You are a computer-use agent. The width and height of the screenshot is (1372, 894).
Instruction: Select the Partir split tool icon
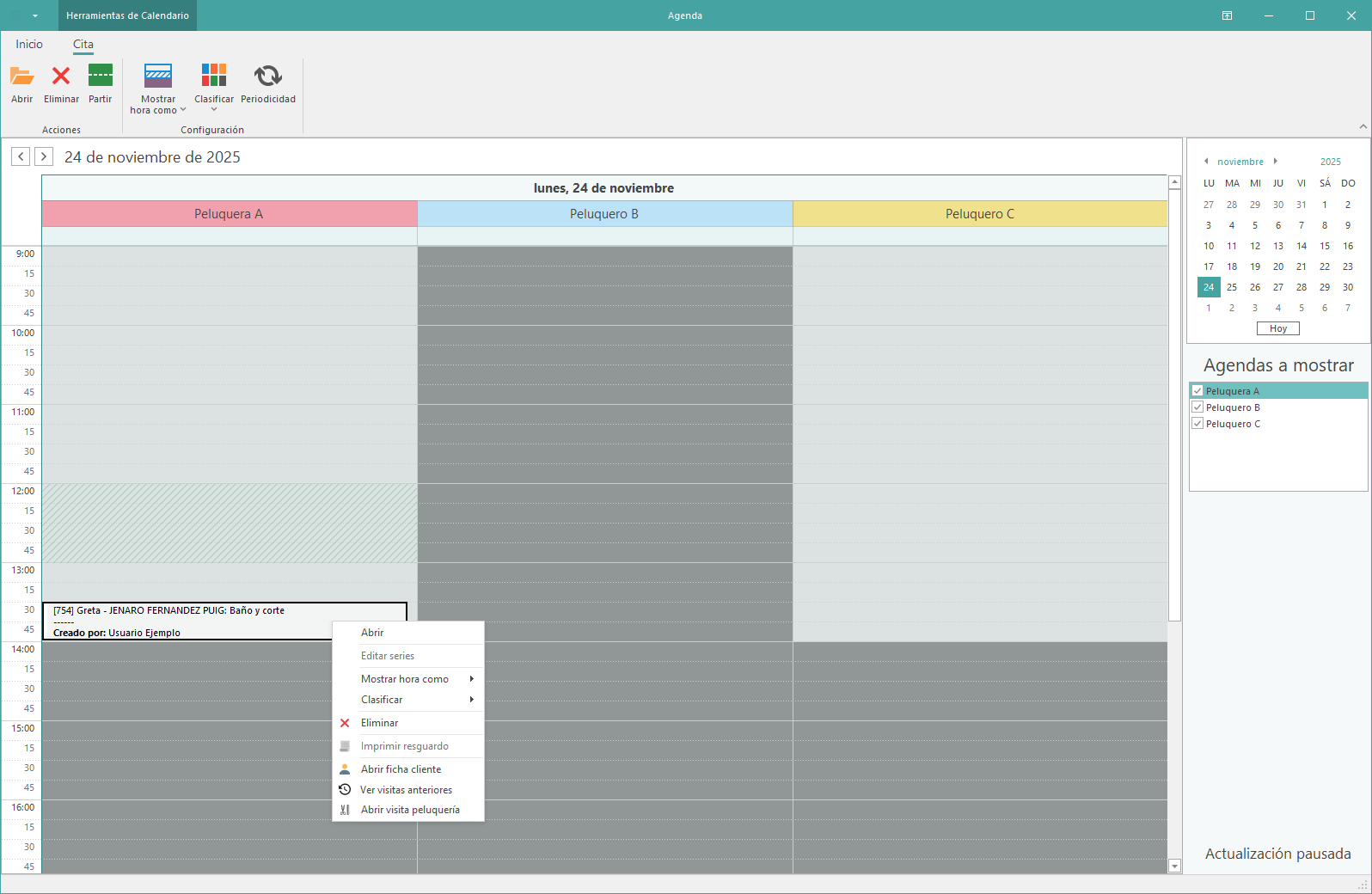tap(100, 77)
